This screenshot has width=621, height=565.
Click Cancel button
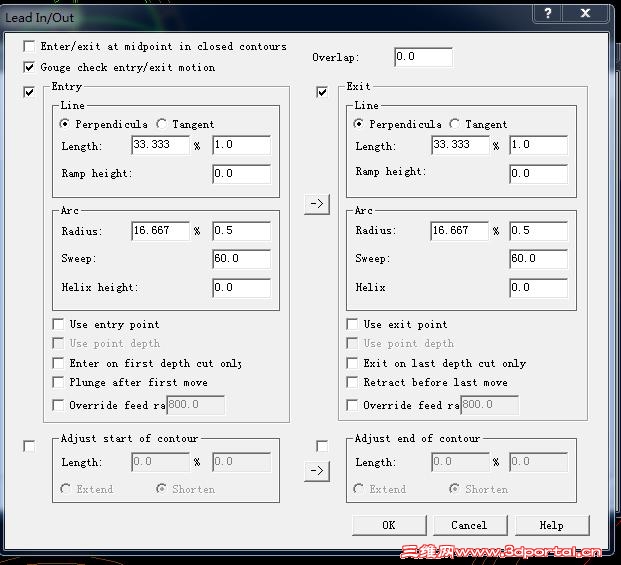click(x=470, y=525)
